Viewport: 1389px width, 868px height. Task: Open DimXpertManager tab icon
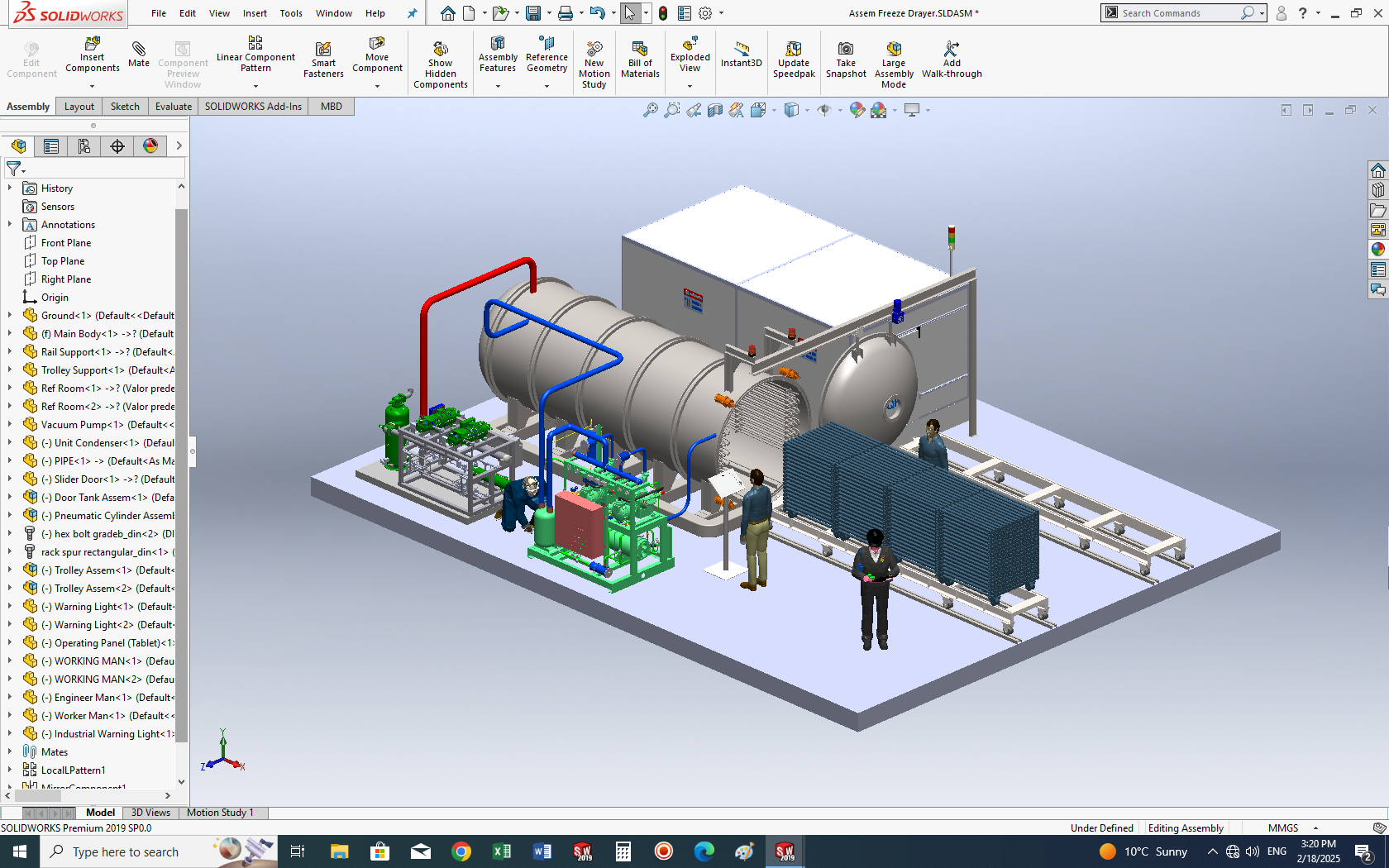(x=117, y=146)
